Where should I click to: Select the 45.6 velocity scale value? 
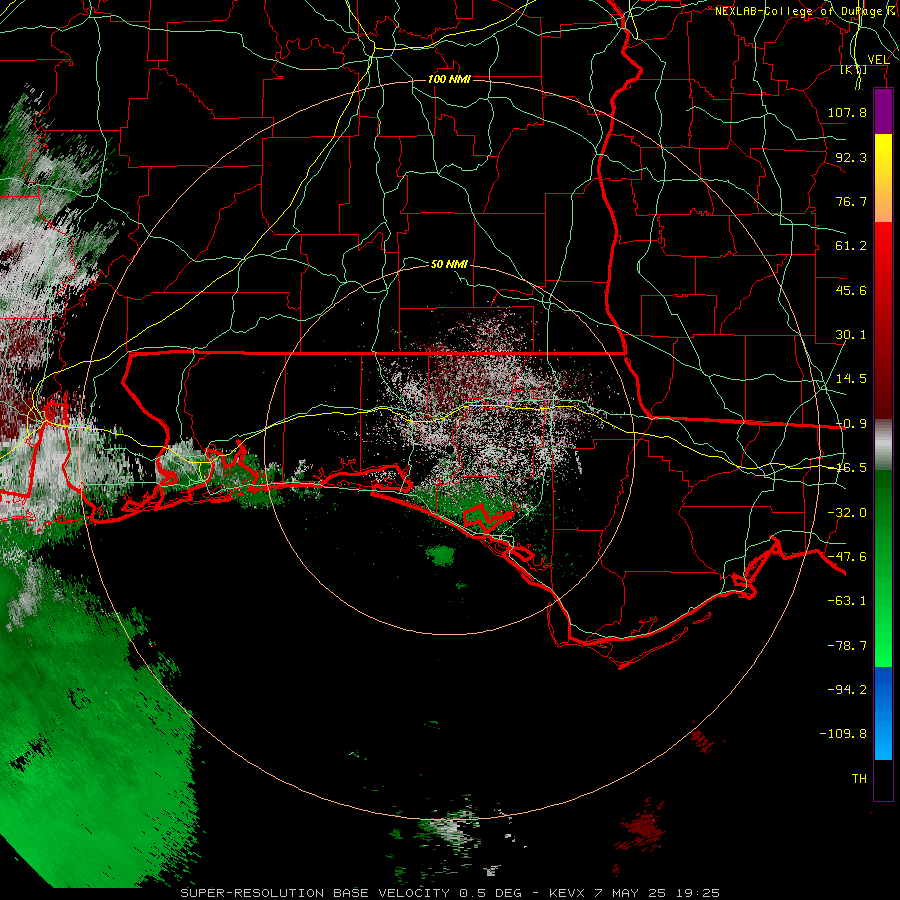pyautogui.click(x=851, y=290)
